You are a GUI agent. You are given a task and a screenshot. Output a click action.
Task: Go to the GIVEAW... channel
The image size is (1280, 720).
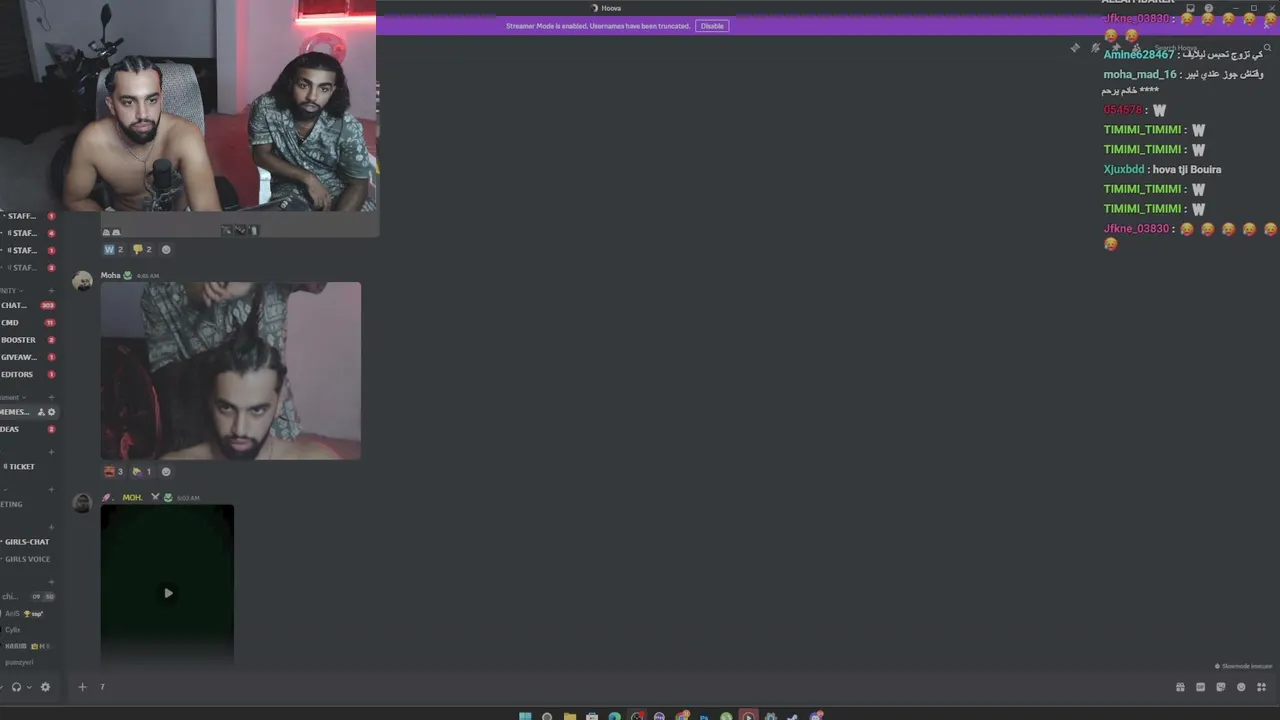pyautogui.click(x=28, y=357)
